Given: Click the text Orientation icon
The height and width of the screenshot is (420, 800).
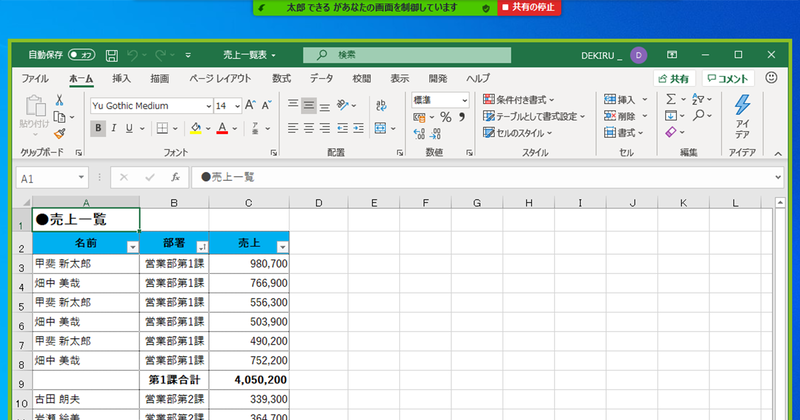Looking at the screenshot, I should 343,105.
